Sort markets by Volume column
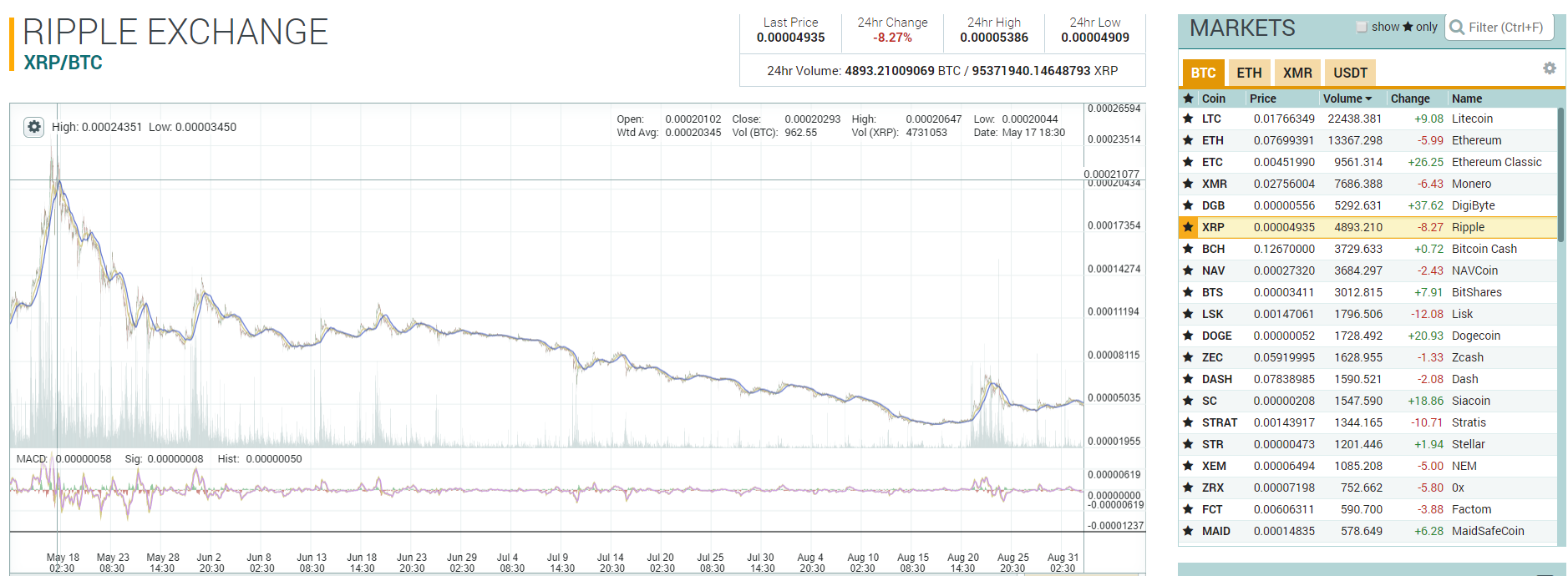The height and width of the screenshot is (576, 1568). [x=1347, y=99]
